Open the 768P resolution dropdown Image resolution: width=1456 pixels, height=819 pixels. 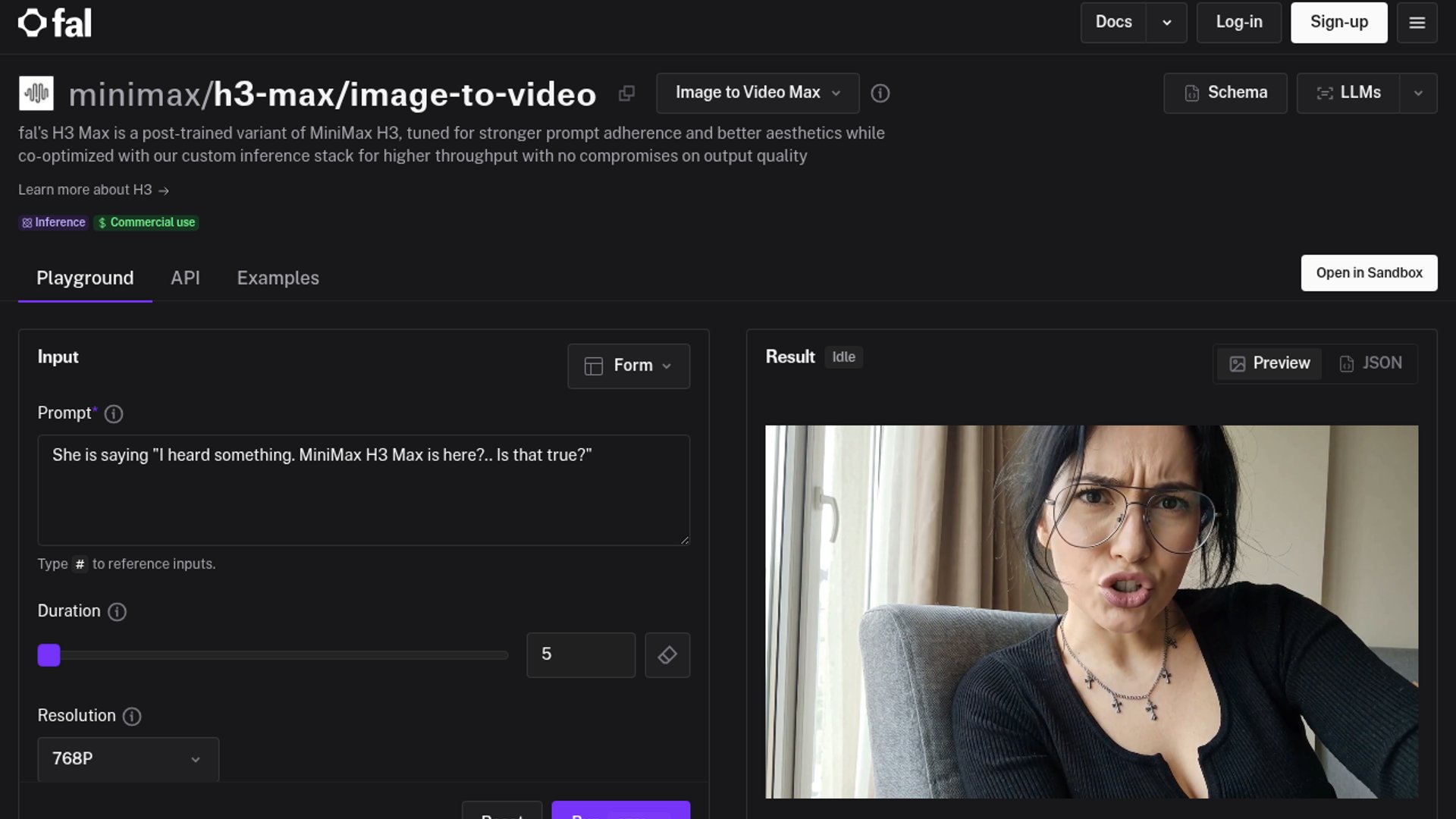[128, 759]
